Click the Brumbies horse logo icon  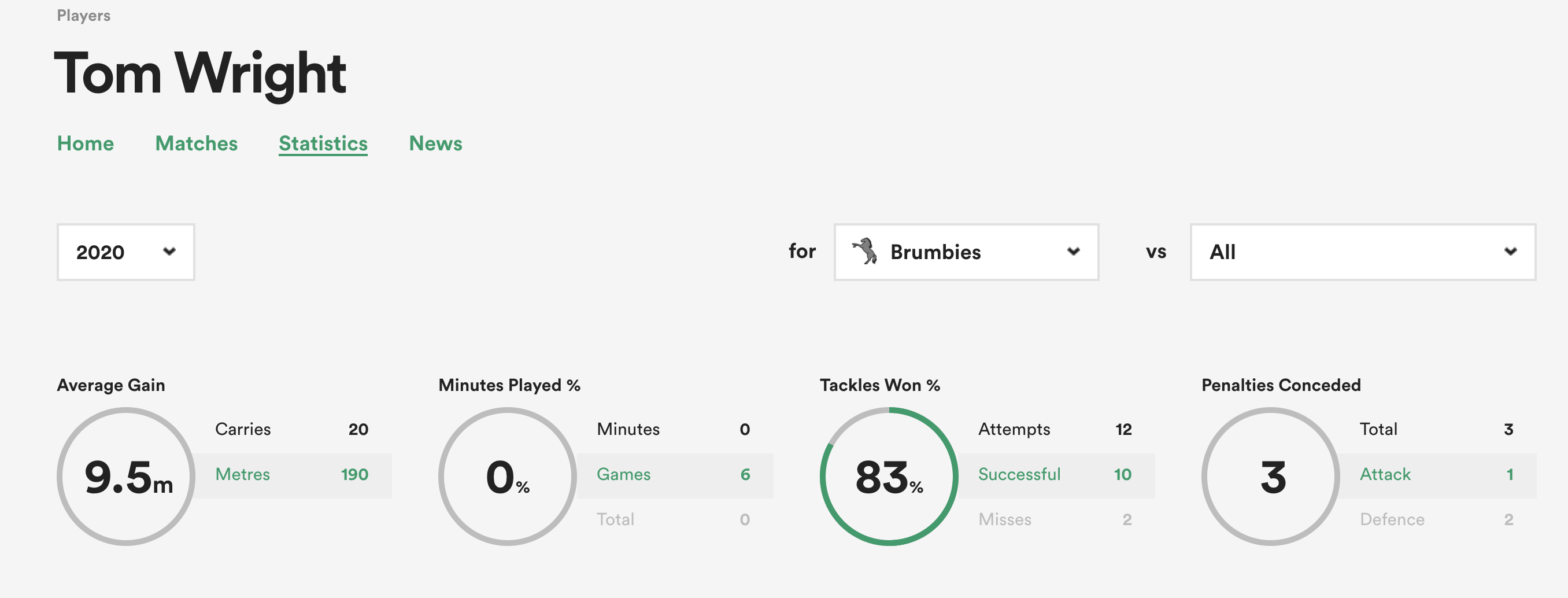click(x=864, y=251)
